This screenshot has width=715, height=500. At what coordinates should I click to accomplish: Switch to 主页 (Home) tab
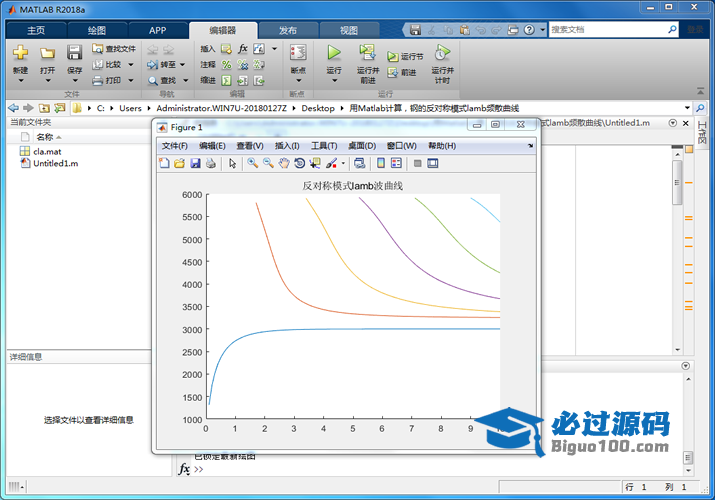click(x=36, y=31)
